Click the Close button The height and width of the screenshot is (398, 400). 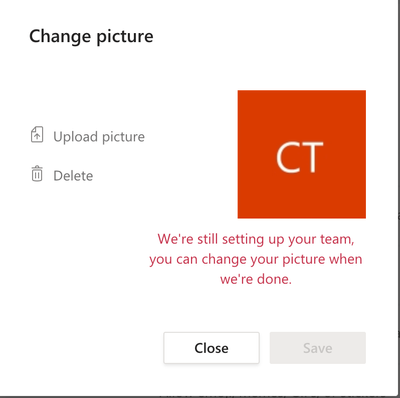coord(211,348)
